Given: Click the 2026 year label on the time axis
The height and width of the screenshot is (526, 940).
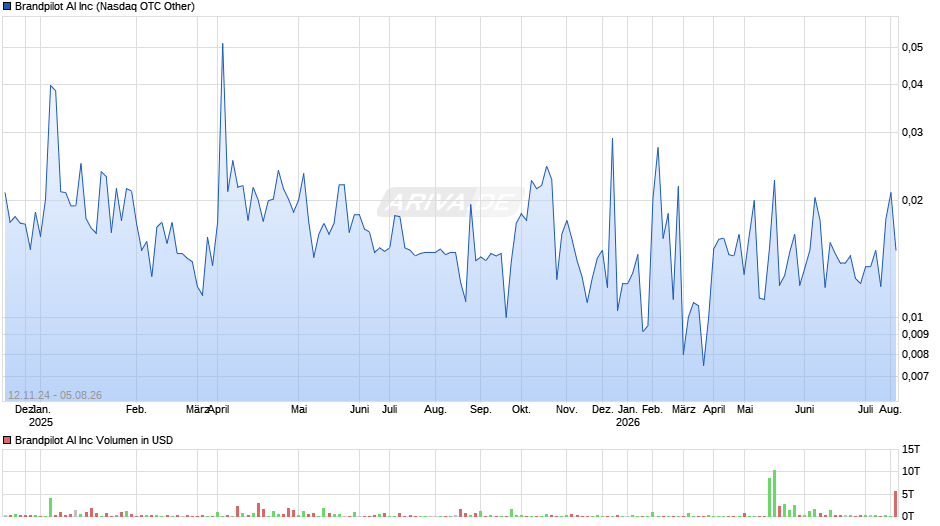Looking at the screenshot, I should tap(628, 422).
